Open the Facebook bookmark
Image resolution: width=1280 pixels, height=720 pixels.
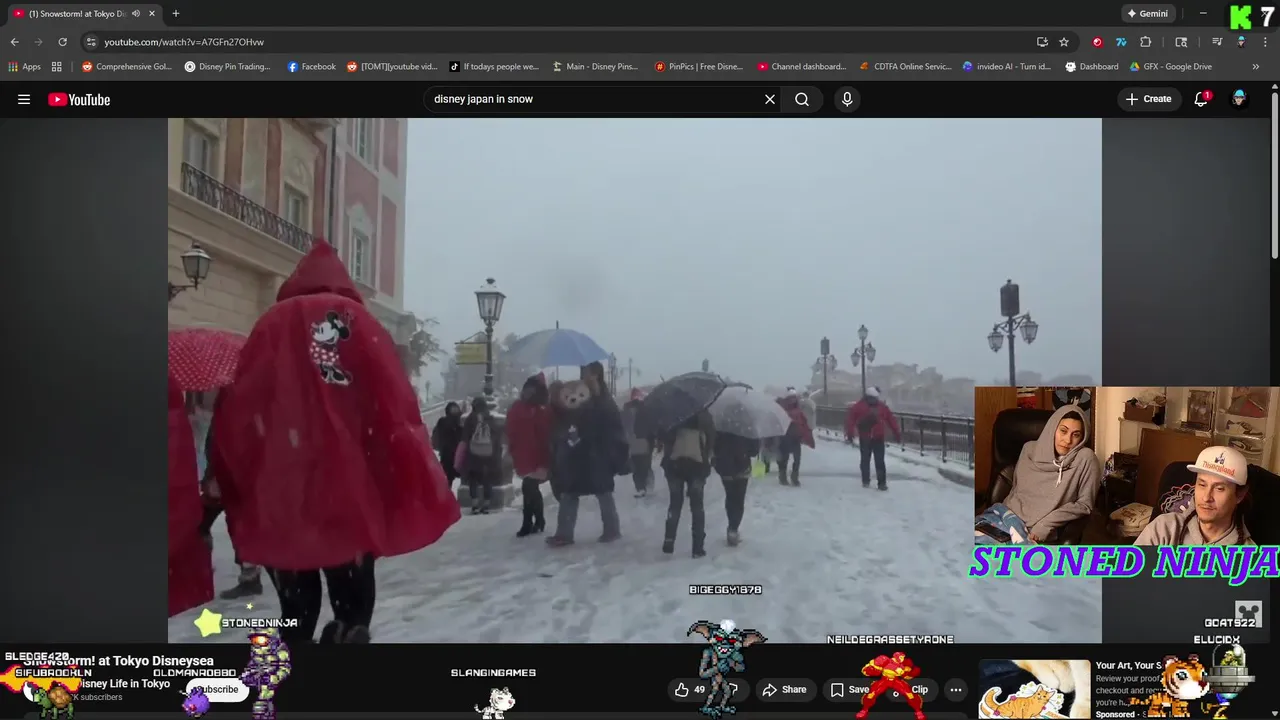click(312, 67)
